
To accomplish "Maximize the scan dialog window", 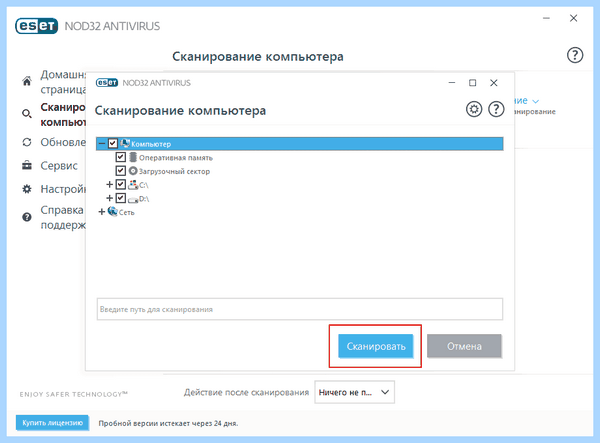I will 473,83.
